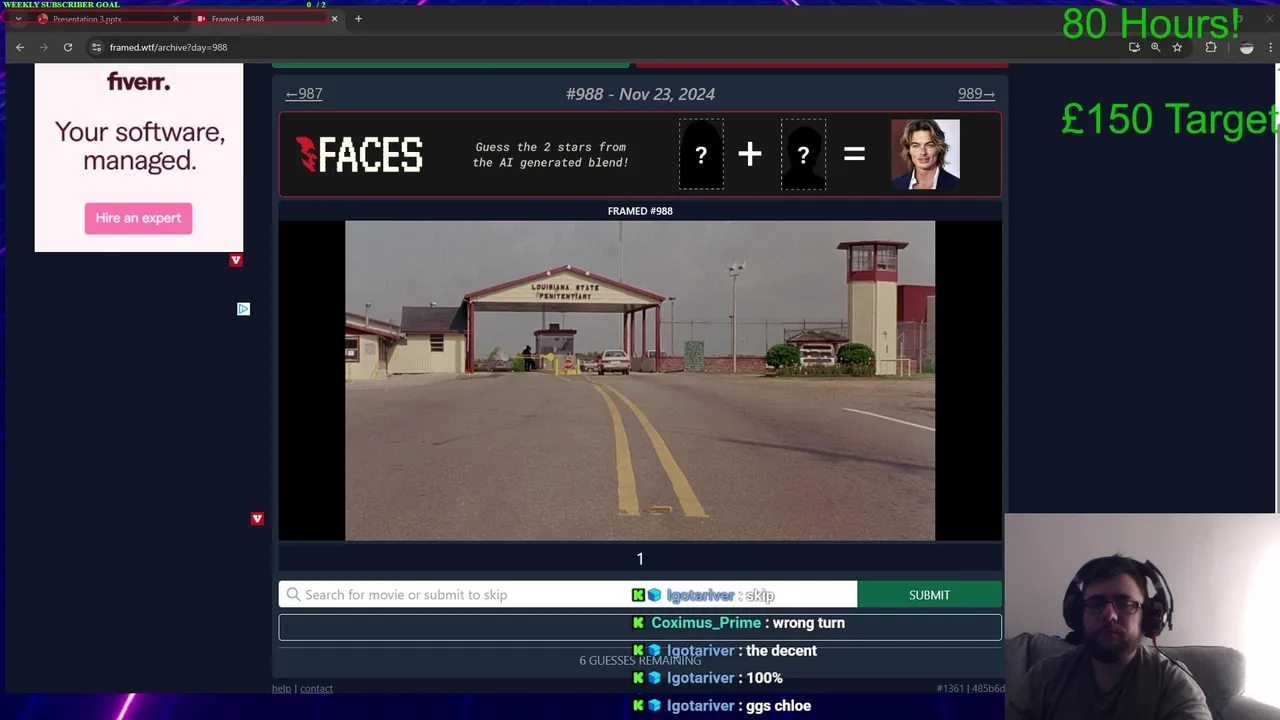Viewport: 1280px width, 720px height.
Task: Bookmark this page with the star
Action: (x=1177, y=47)
